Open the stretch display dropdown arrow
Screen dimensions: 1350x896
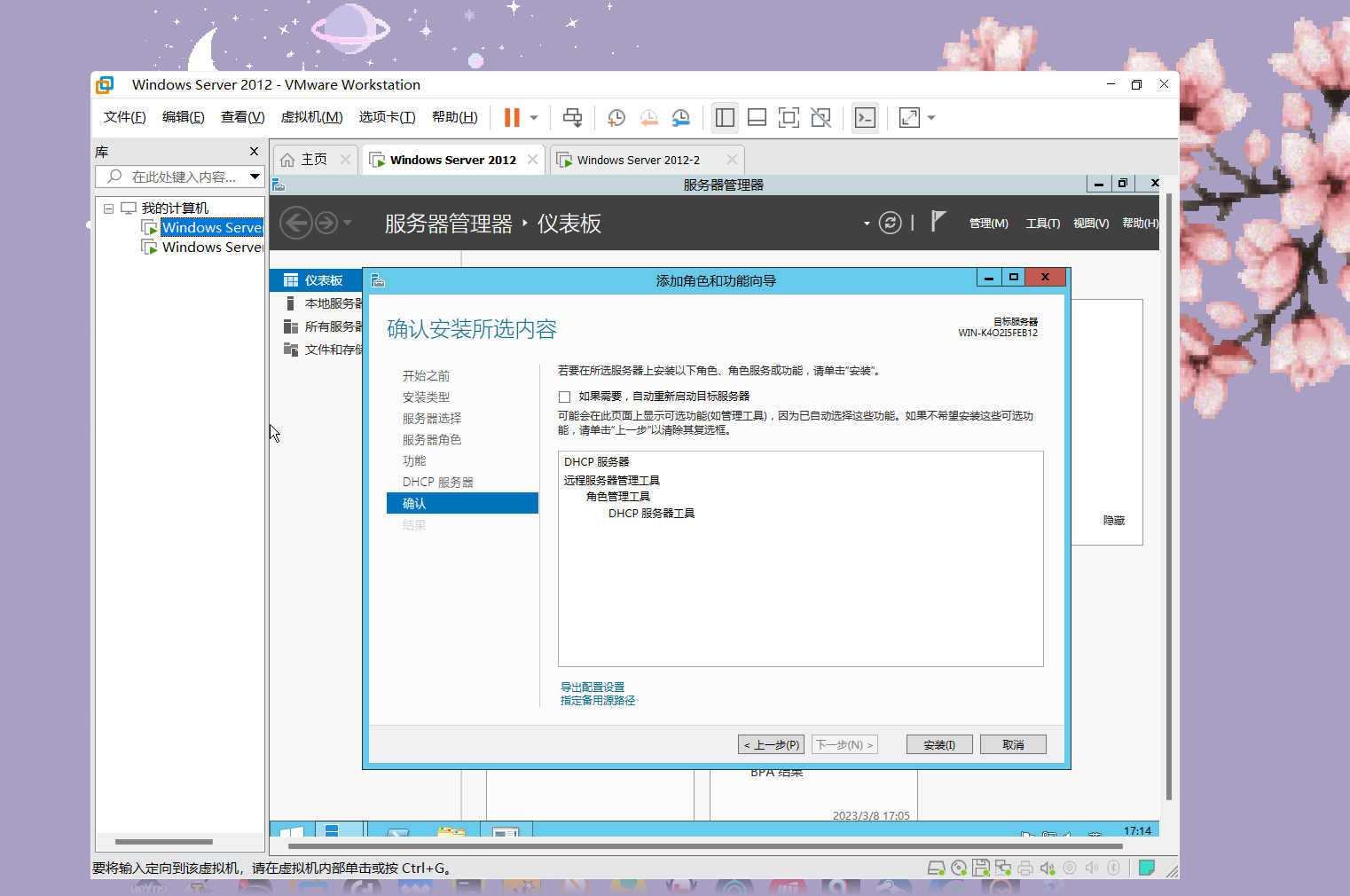pyautogui.click(x=931, y=118)
